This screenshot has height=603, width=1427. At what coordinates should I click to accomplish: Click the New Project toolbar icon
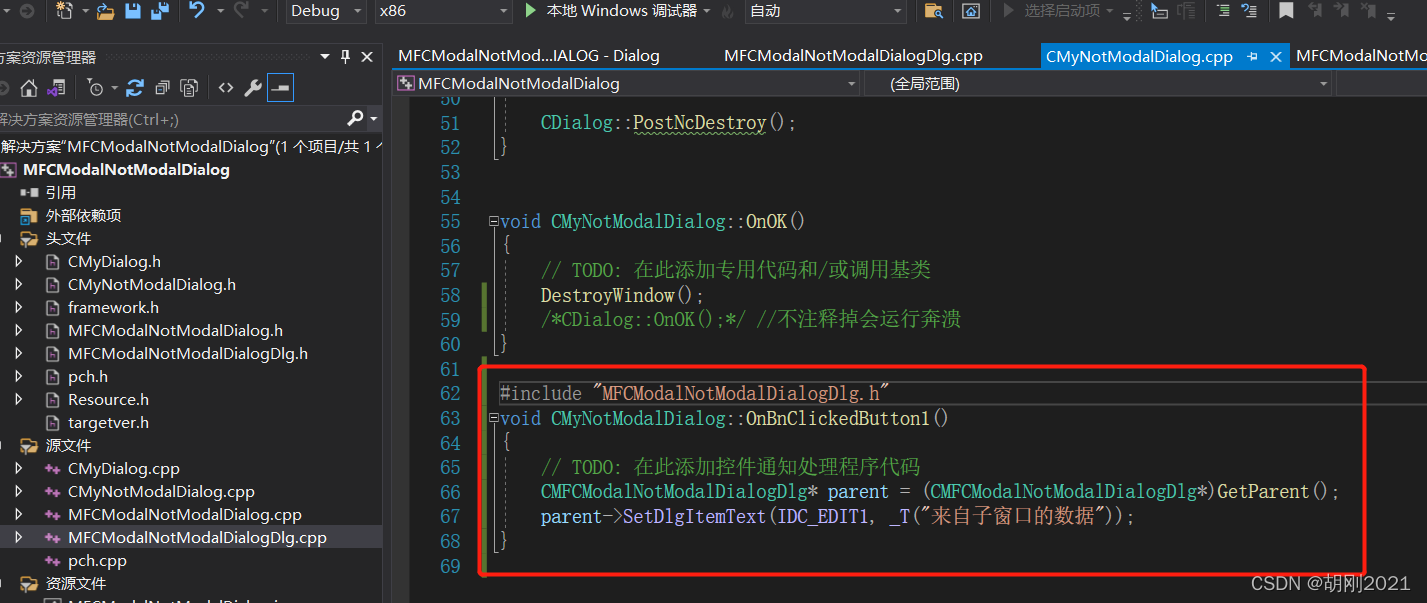tap(65, 11)
